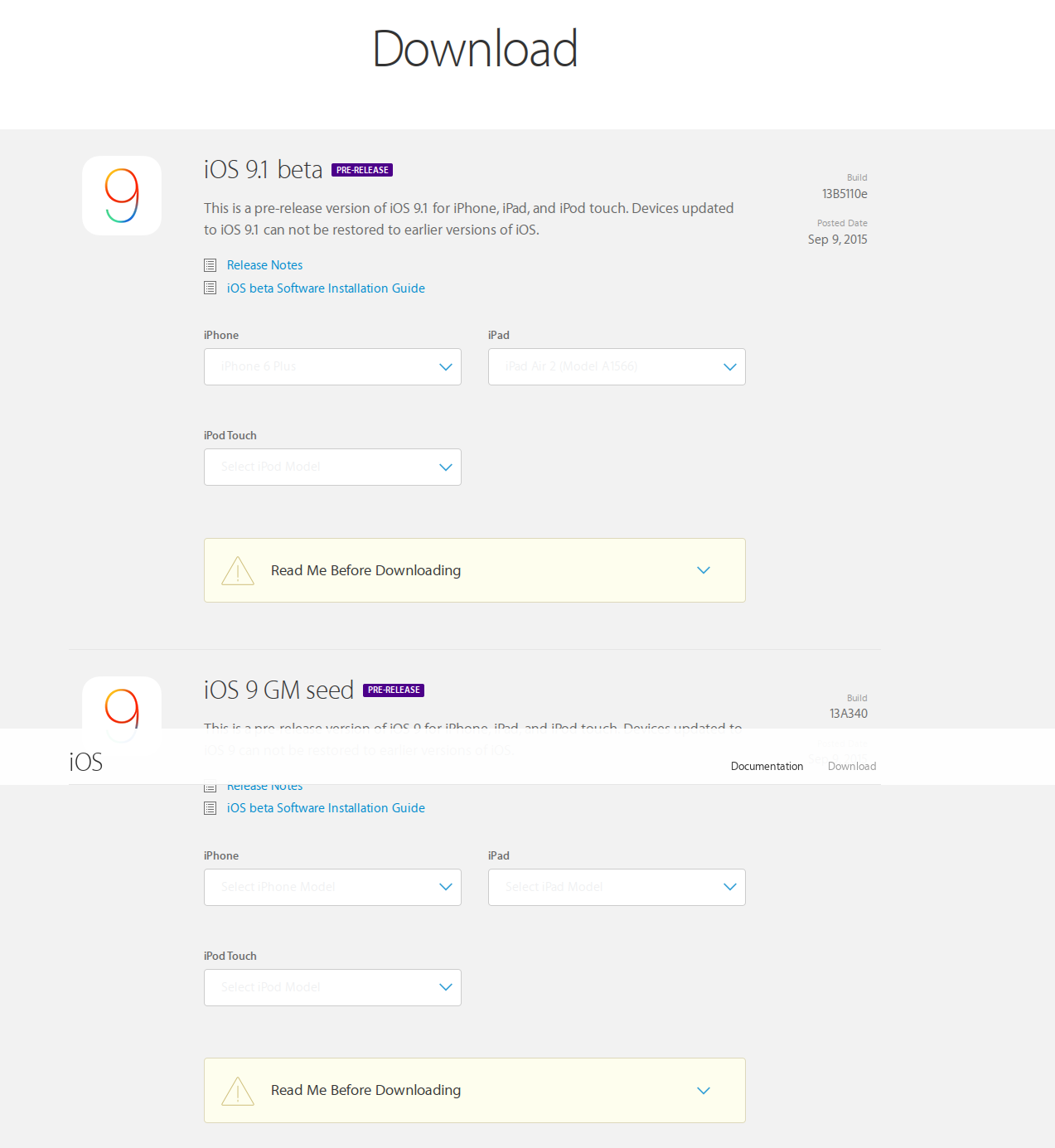This screenshot has height=1148, width=1055.
Task: Click the build number 13A340
Action: [849, 714]
